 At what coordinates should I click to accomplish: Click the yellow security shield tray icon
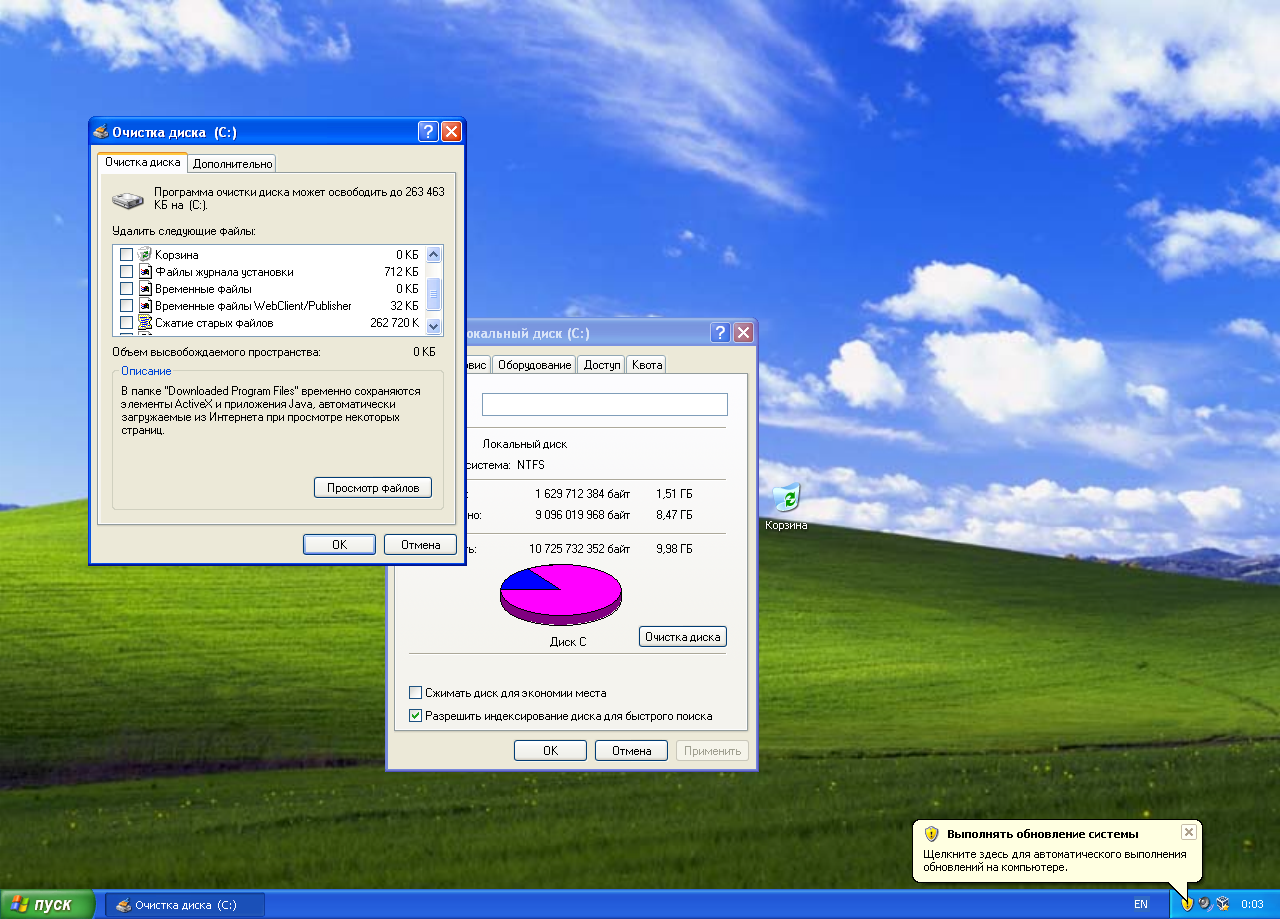[1187, 904]
